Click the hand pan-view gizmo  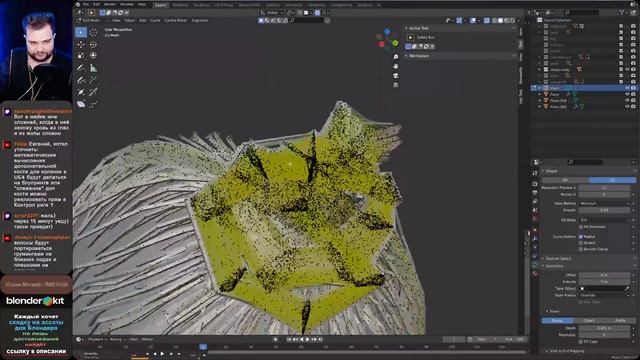coord(396,66)
